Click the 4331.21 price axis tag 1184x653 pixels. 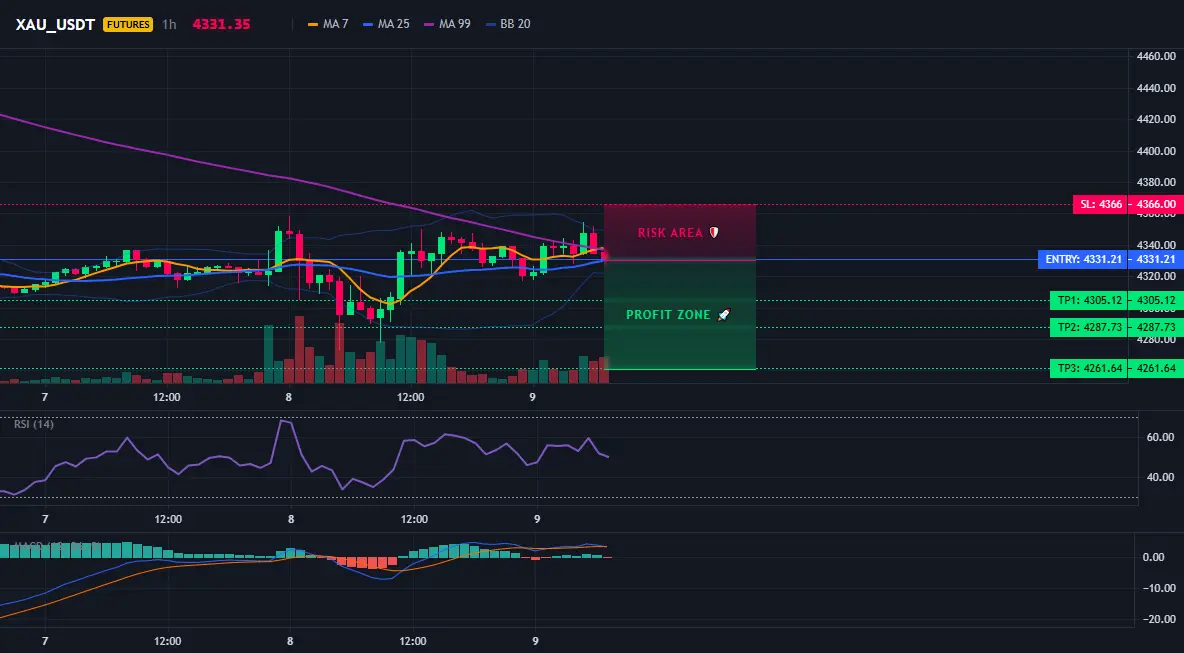1155,259
